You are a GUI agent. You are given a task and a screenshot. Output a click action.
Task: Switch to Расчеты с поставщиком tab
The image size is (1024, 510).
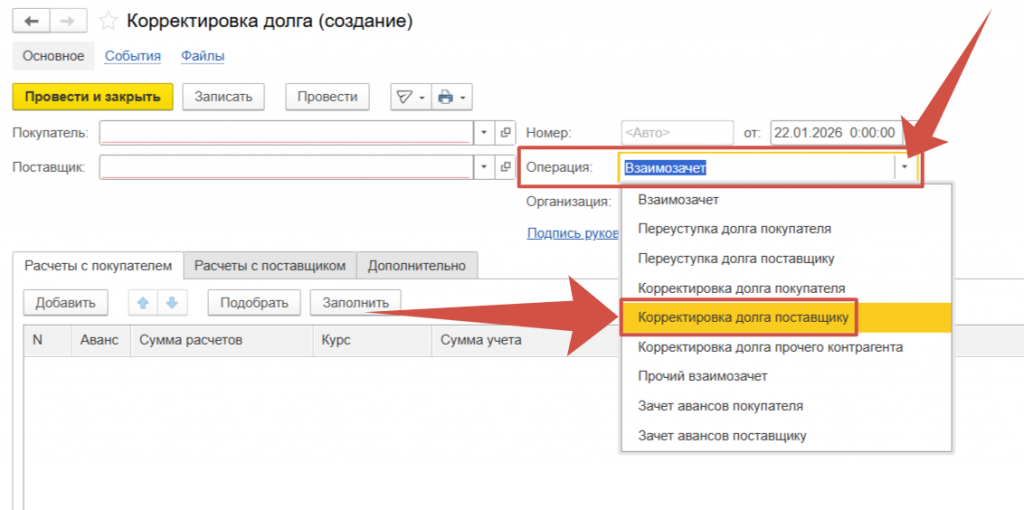click(x=270, y=266)
